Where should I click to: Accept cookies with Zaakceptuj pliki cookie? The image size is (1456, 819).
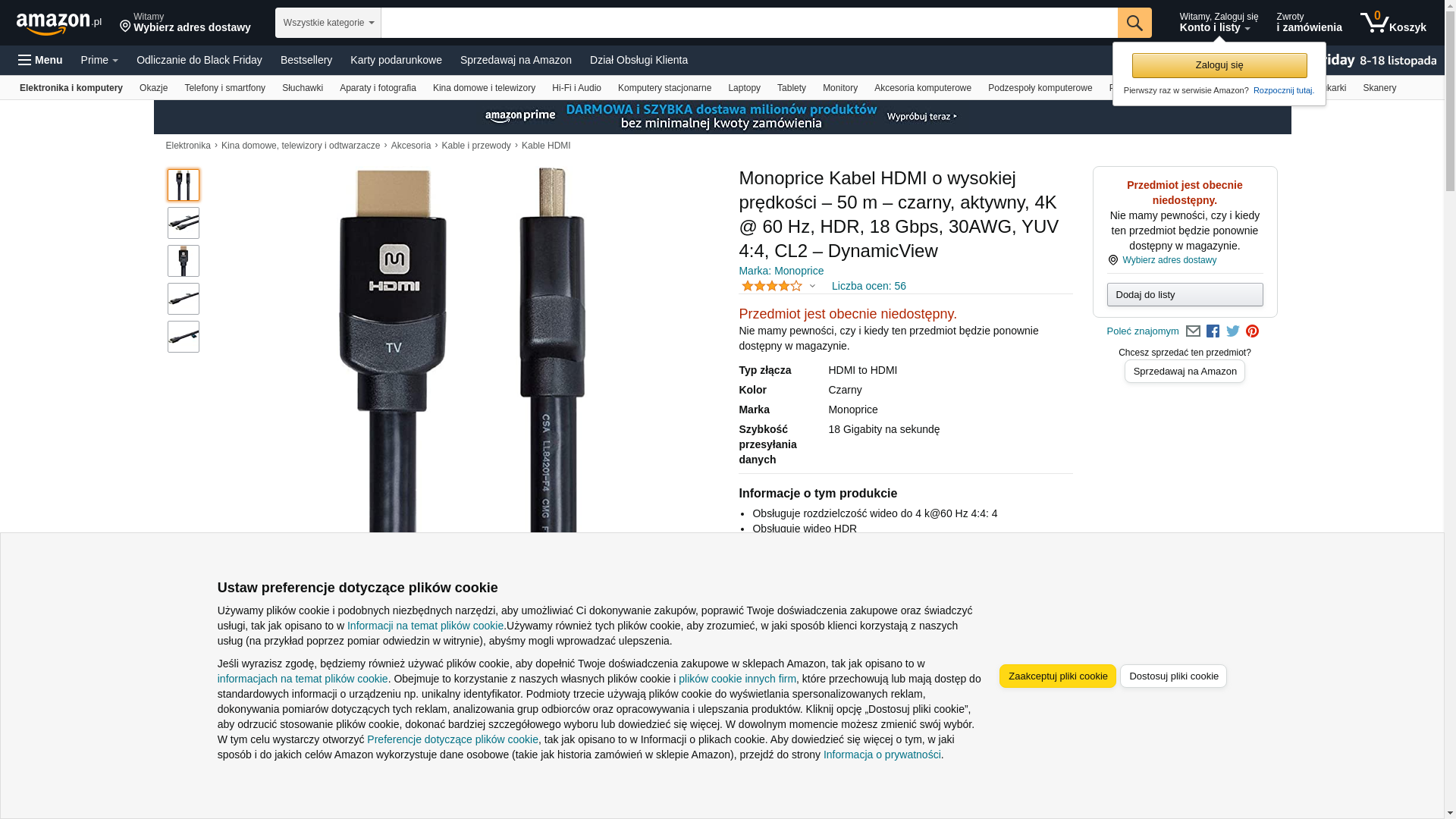(1058, 676)
